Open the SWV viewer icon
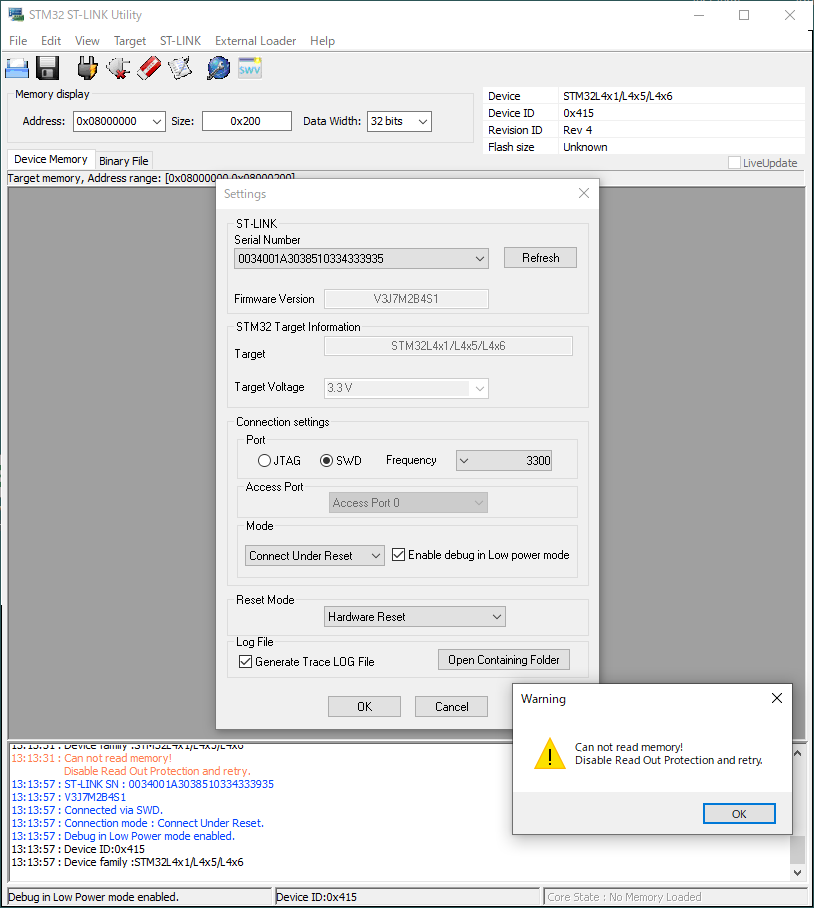 [250, 68]
